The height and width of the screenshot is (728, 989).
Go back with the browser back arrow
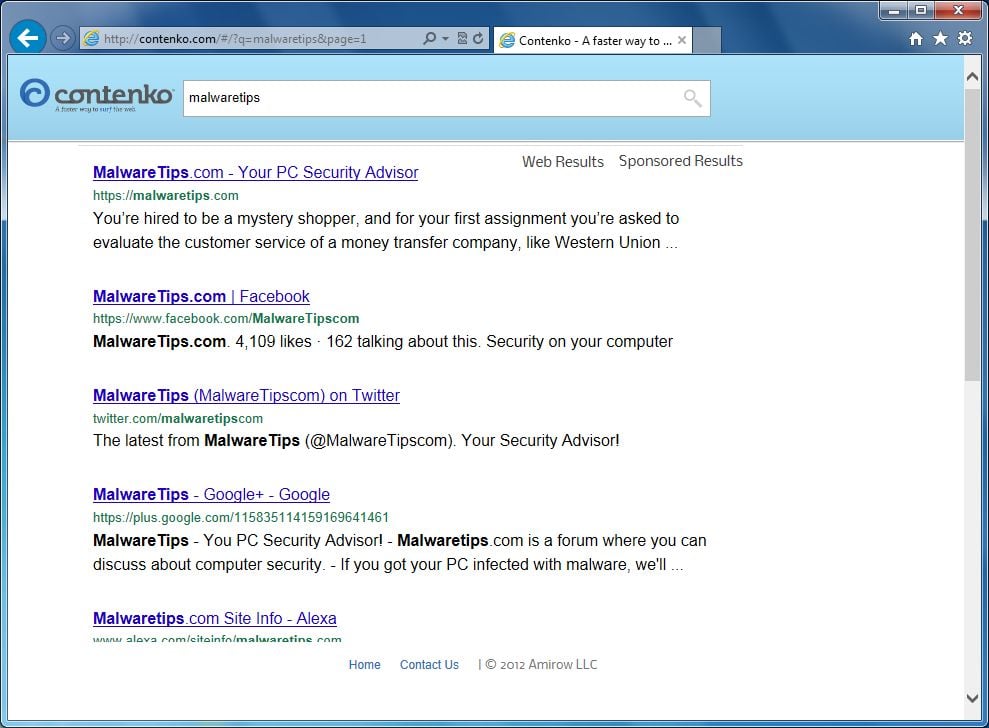coord(28,38)
